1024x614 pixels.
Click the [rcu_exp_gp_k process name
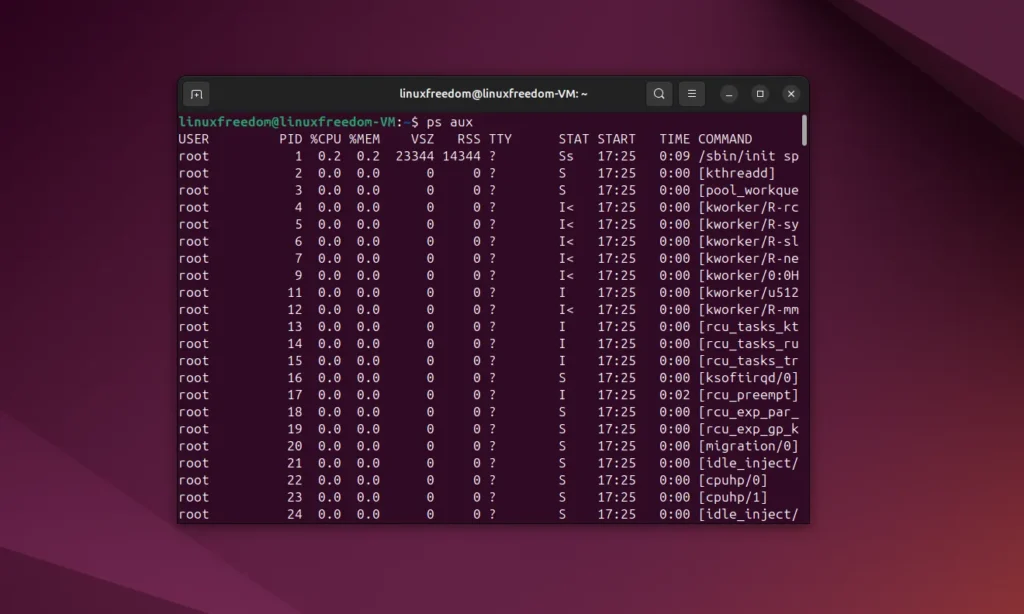748,428
